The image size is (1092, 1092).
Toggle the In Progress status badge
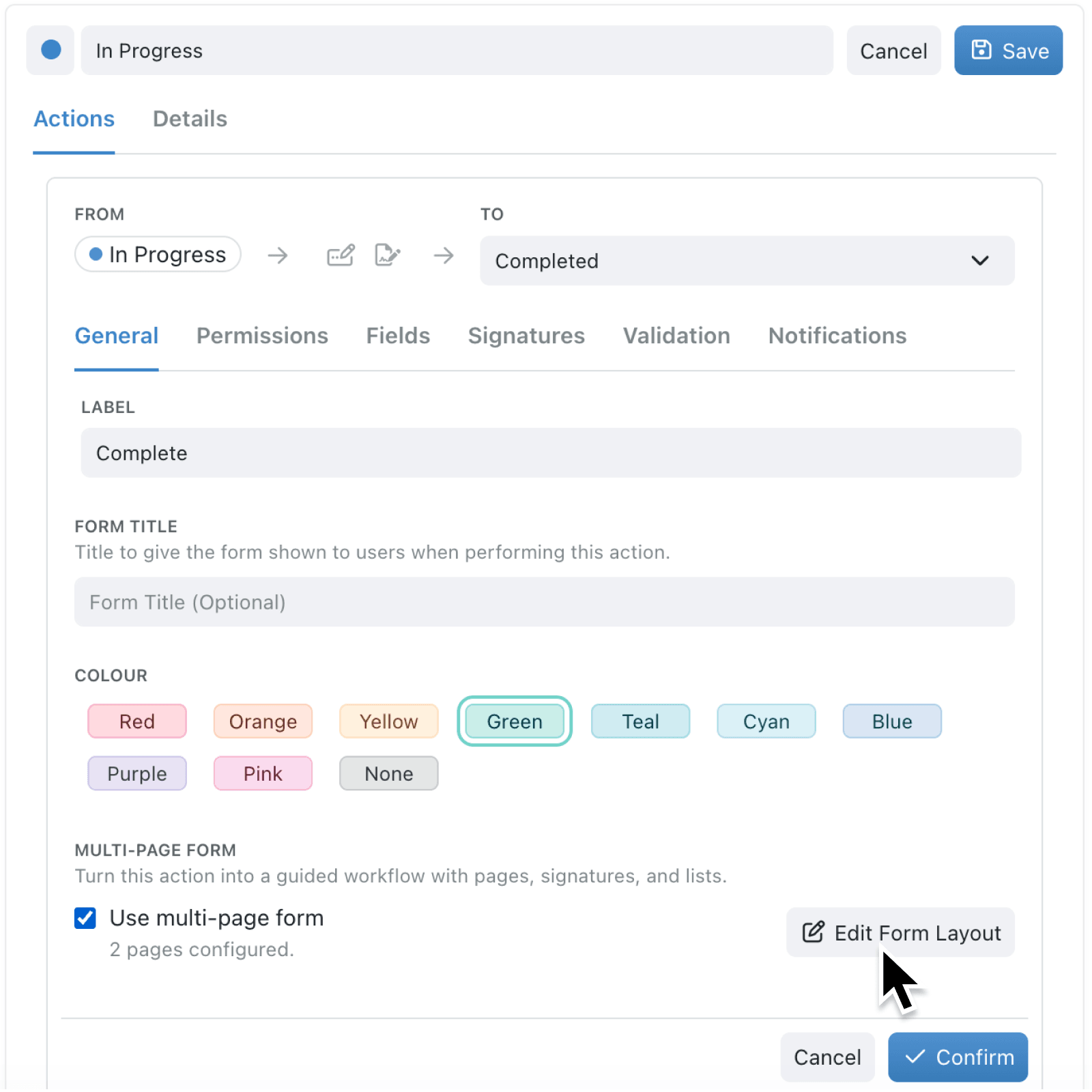coord(157,254)
